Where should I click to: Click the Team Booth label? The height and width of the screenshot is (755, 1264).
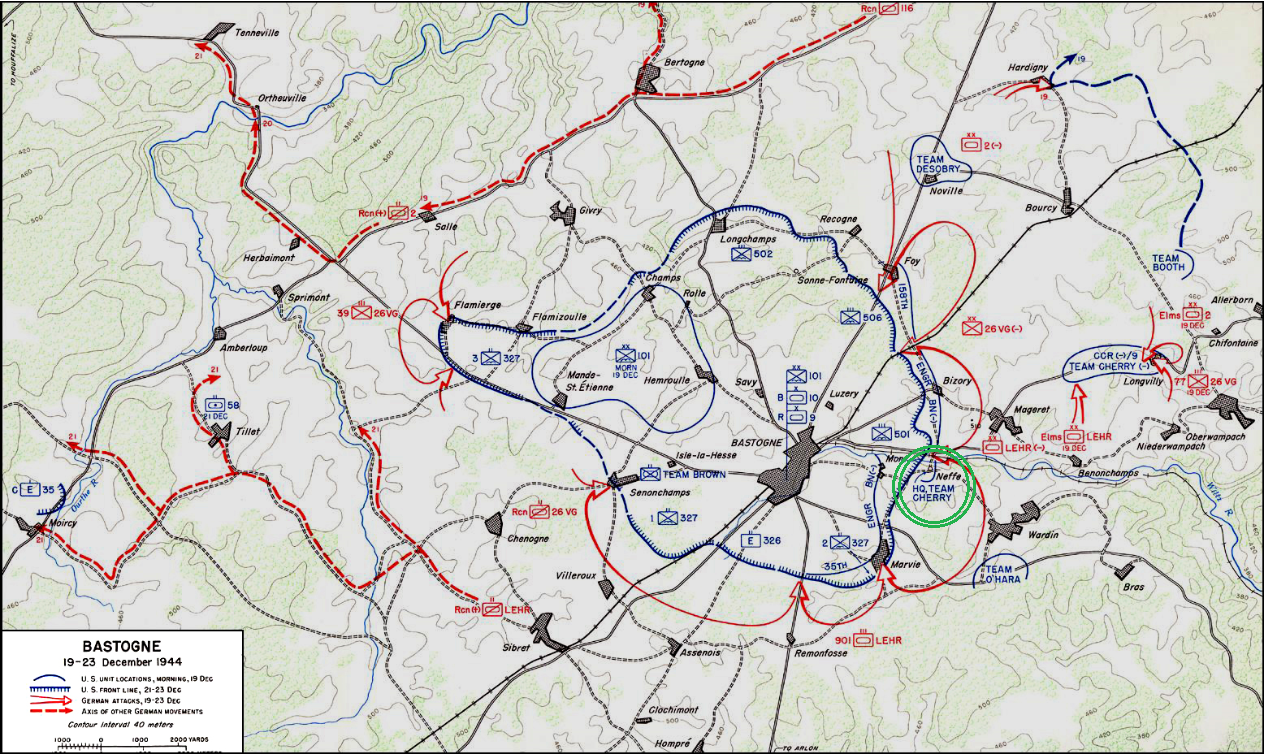(x=1168, y=261)
